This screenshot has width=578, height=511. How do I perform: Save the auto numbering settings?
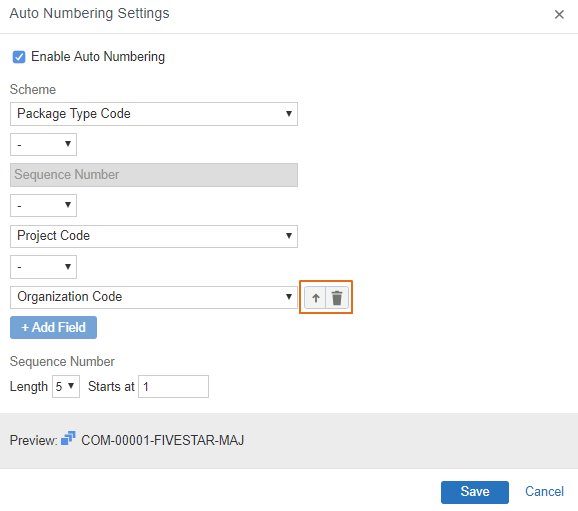pyautogui.click(x=475, y=492)
